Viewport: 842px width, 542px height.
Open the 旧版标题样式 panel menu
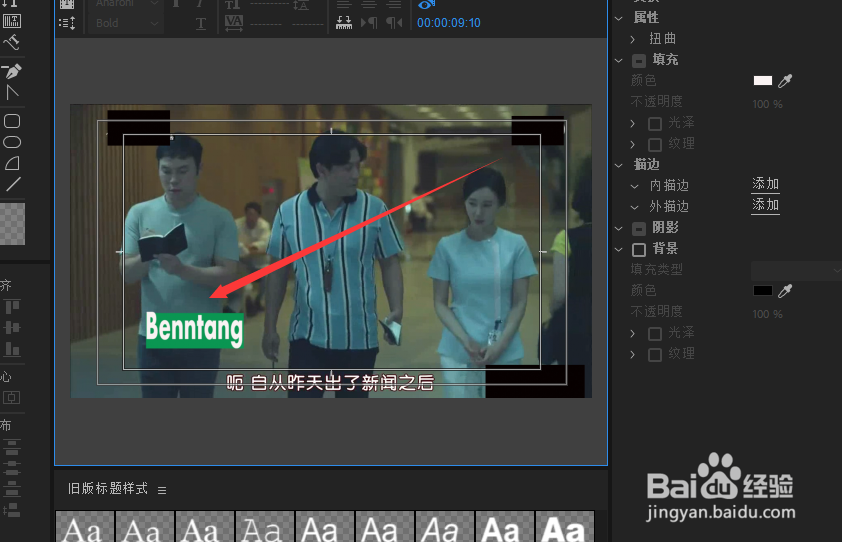coord(162,490)
